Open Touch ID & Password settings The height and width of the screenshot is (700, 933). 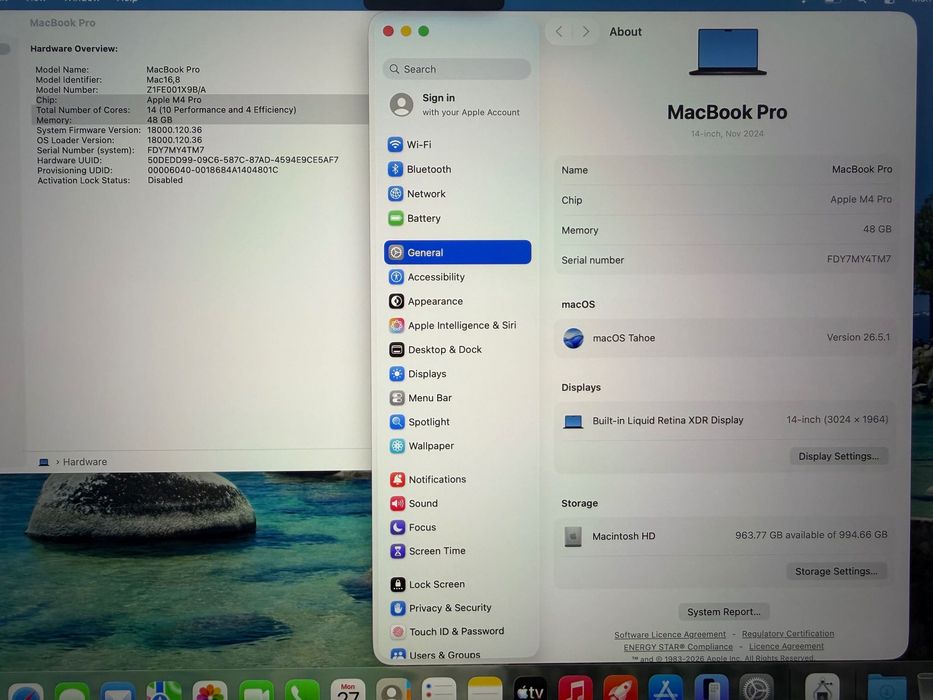[x=447, y=632]
